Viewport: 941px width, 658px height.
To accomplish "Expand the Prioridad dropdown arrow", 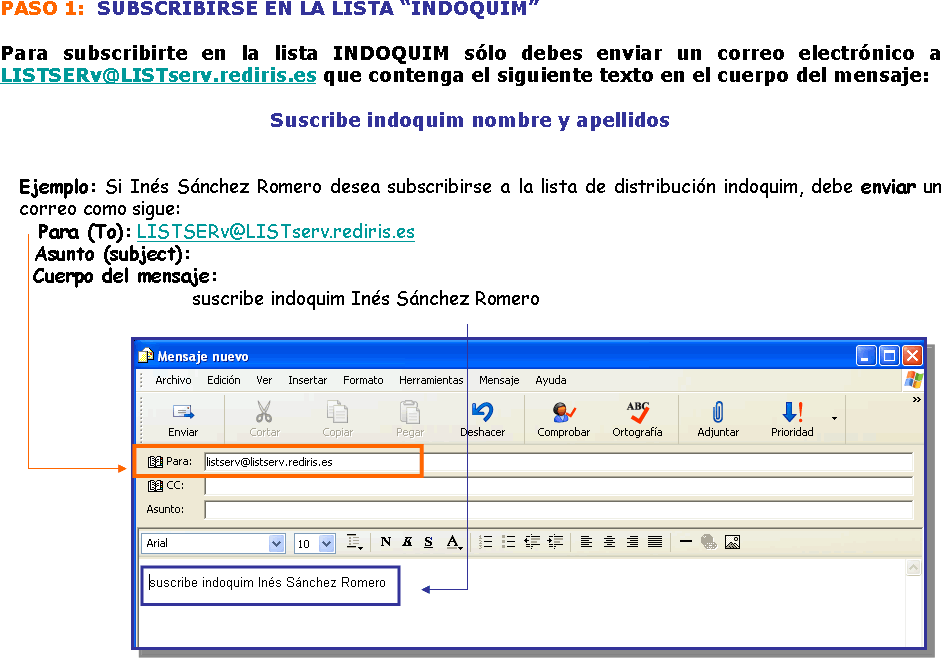I will click(834, 417).
